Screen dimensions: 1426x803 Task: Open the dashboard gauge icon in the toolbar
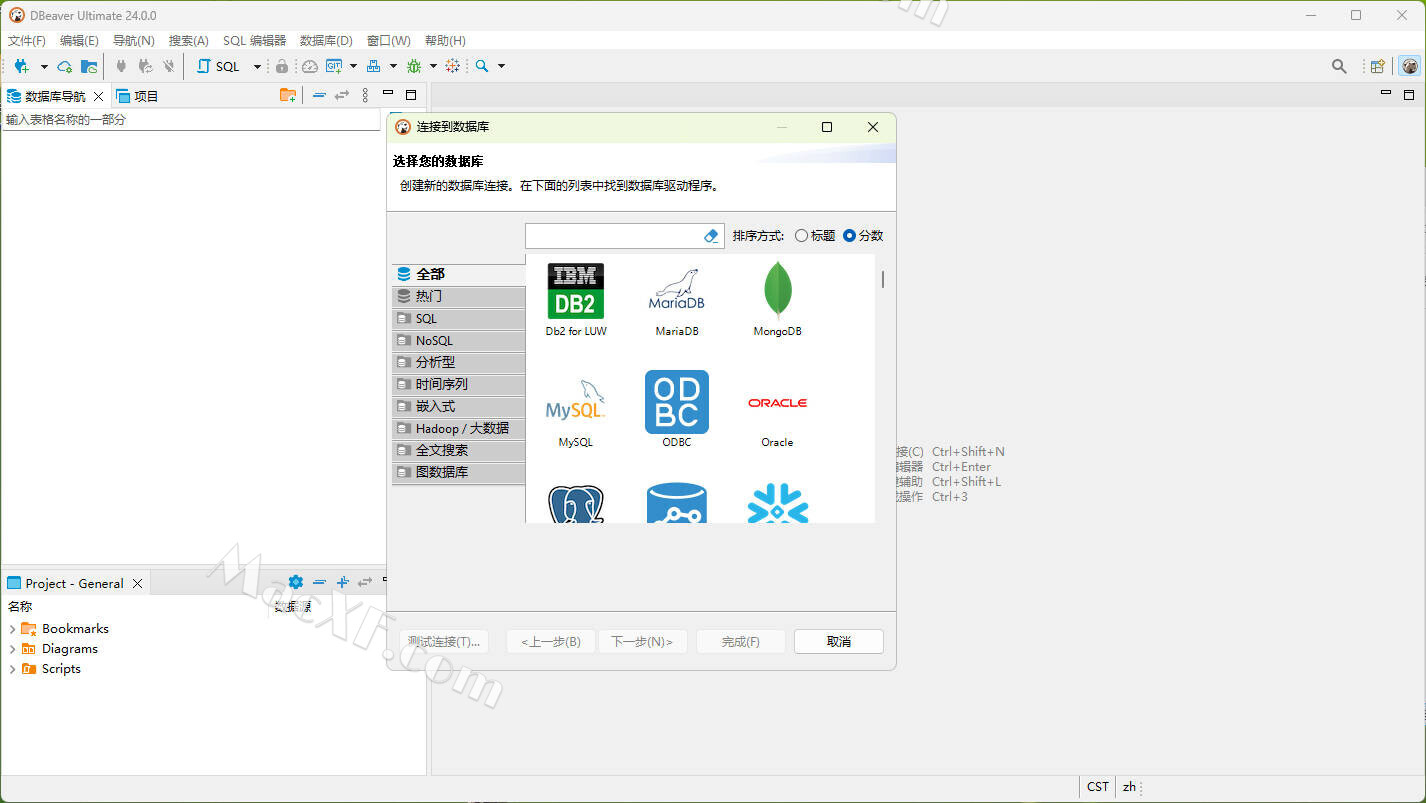pos(310,66)
